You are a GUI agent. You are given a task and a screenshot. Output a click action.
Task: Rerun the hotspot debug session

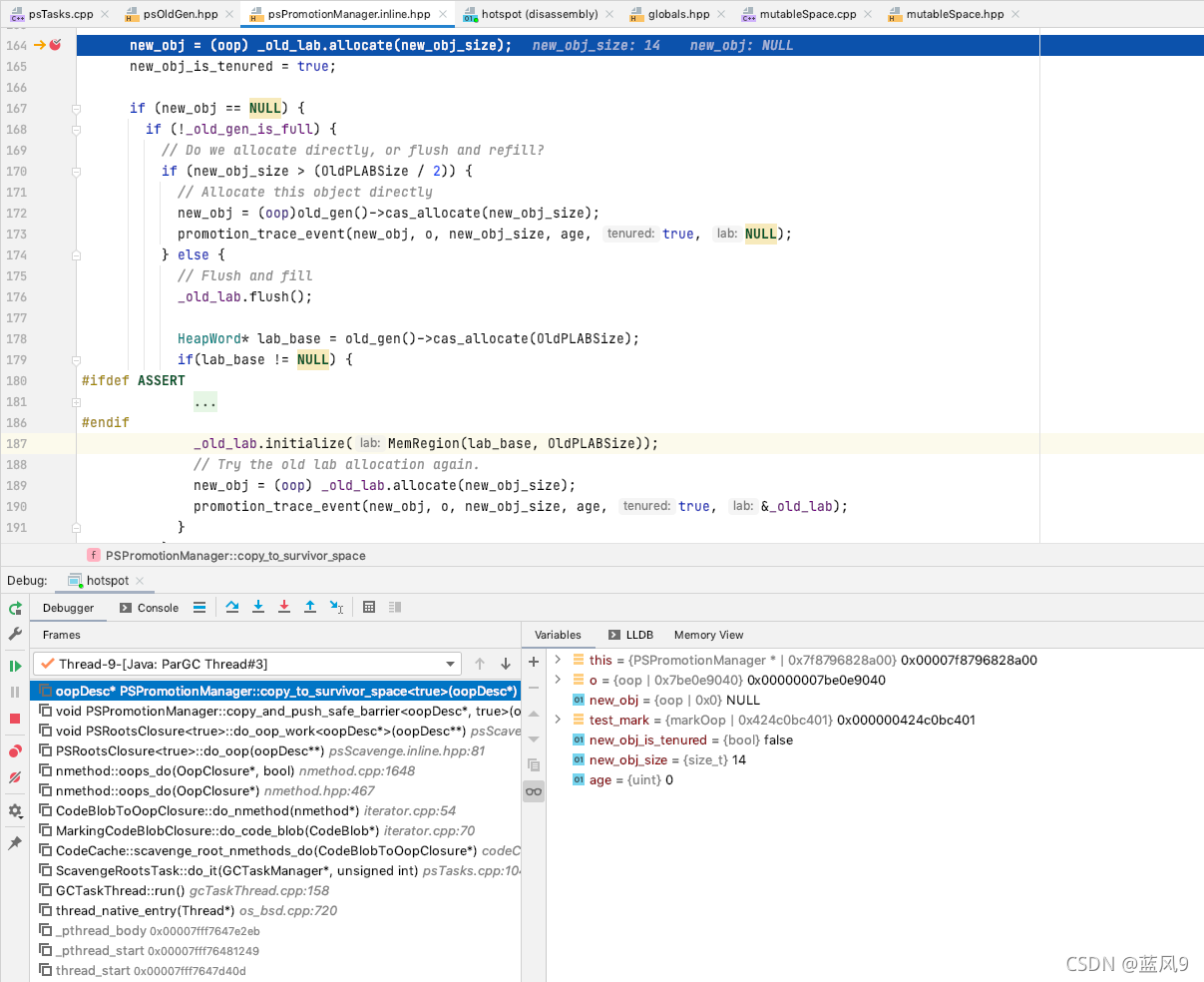pyautogui.click(x=14, y=607)
